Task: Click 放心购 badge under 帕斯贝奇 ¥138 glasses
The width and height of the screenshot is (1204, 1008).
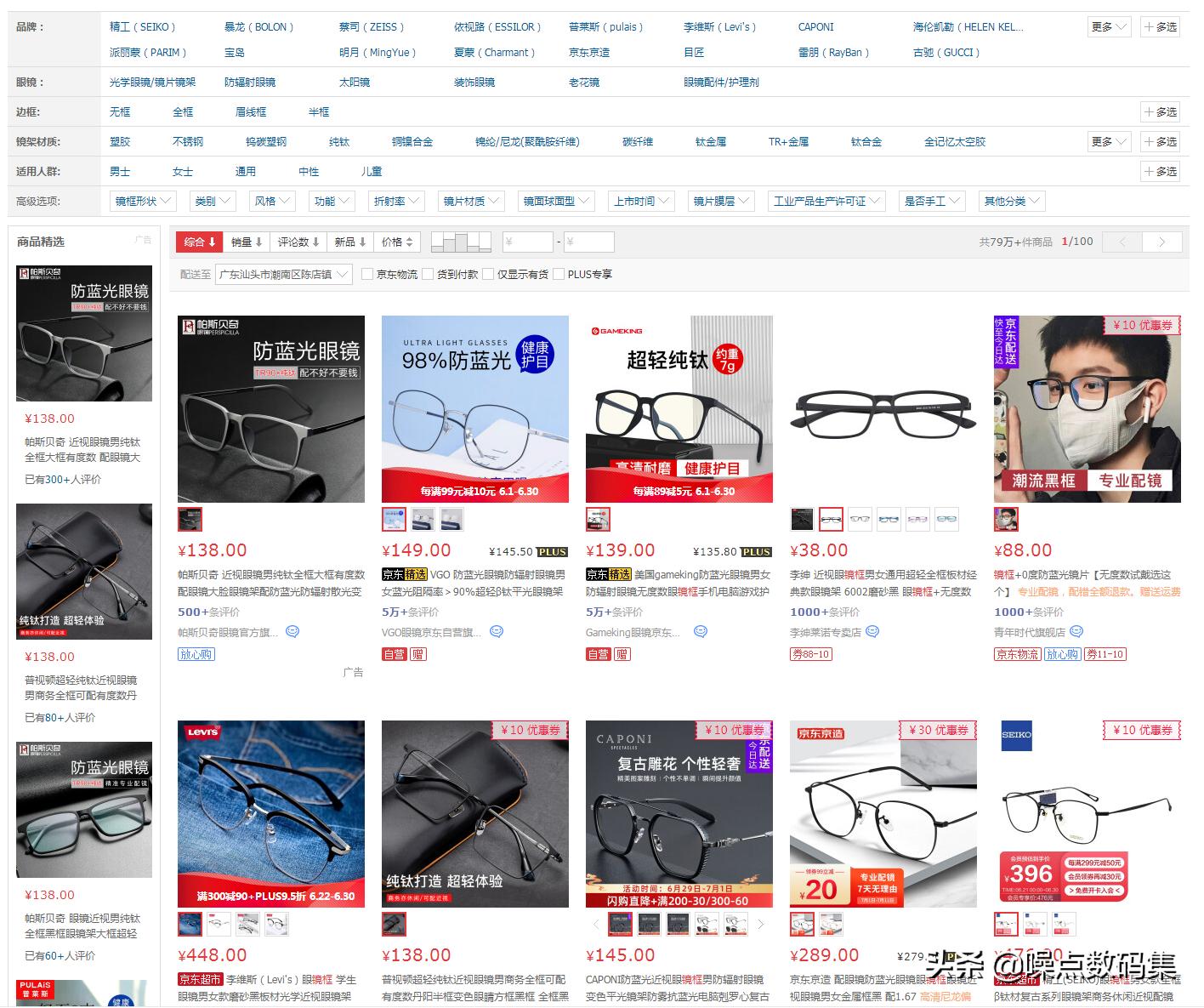Action: 196,654
